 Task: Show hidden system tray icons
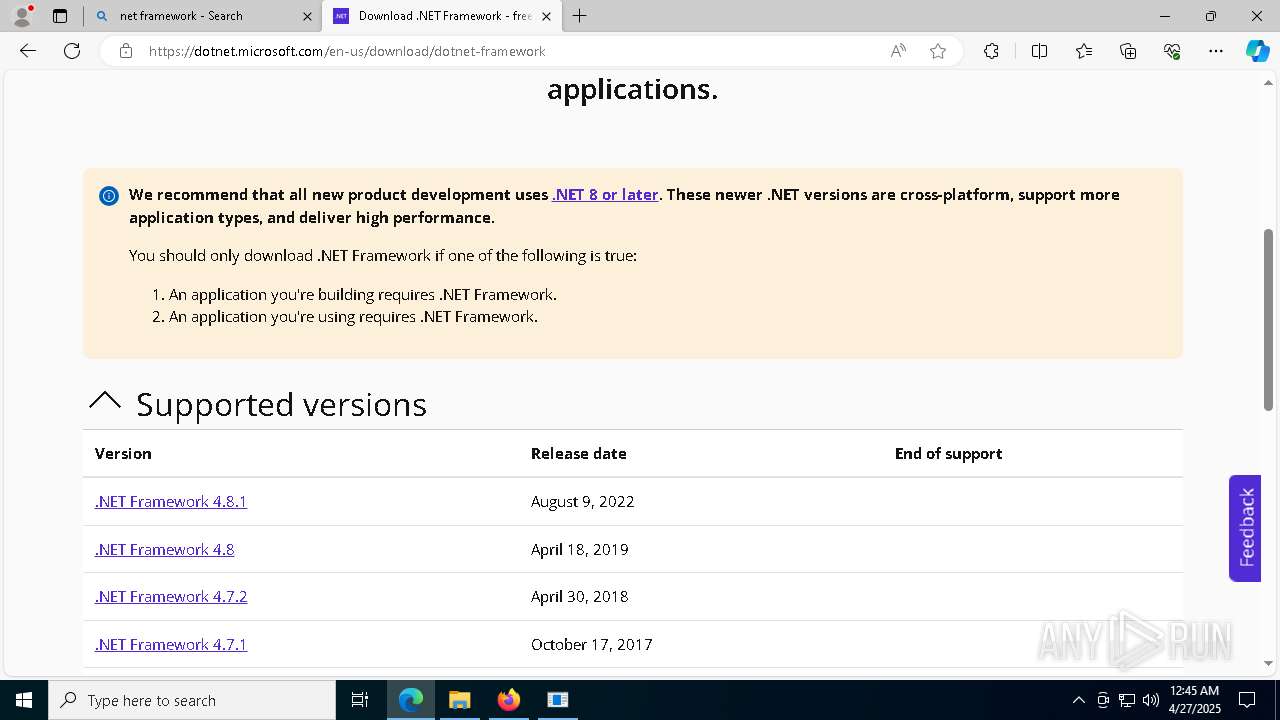click(1079, 700)
